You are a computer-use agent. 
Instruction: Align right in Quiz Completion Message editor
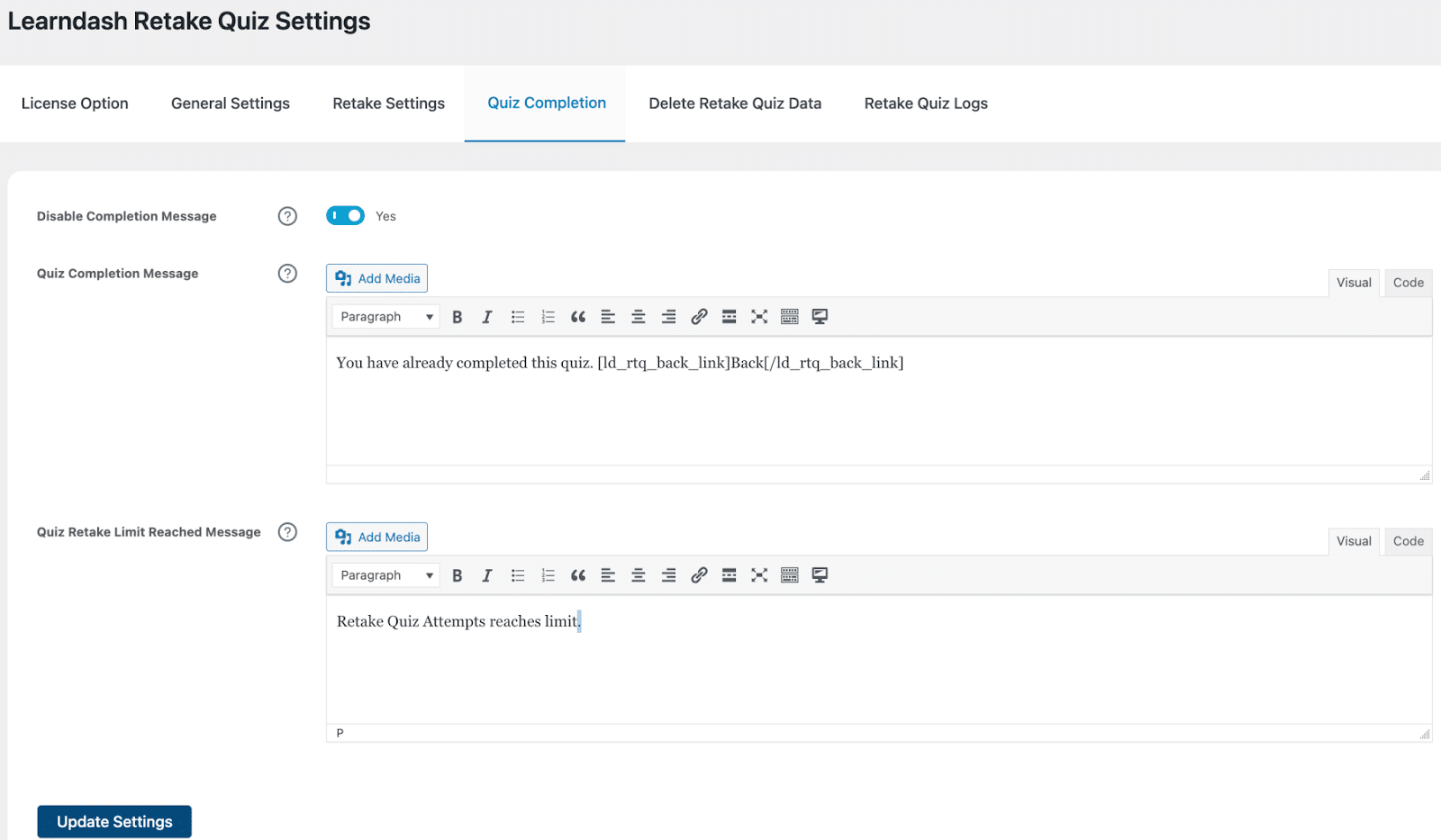[x=668, y=317]
